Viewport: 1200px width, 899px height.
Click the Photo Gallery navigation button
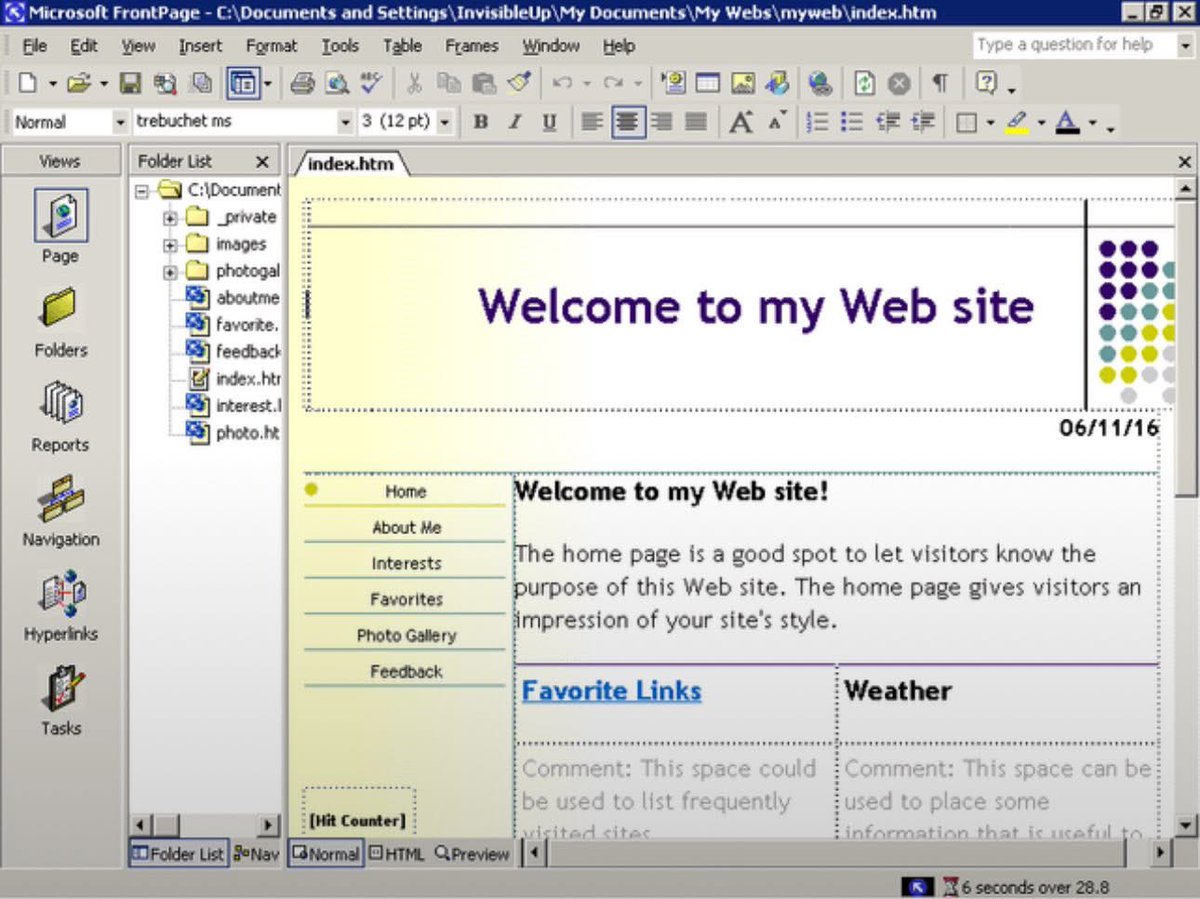click(x=406, y=636)
